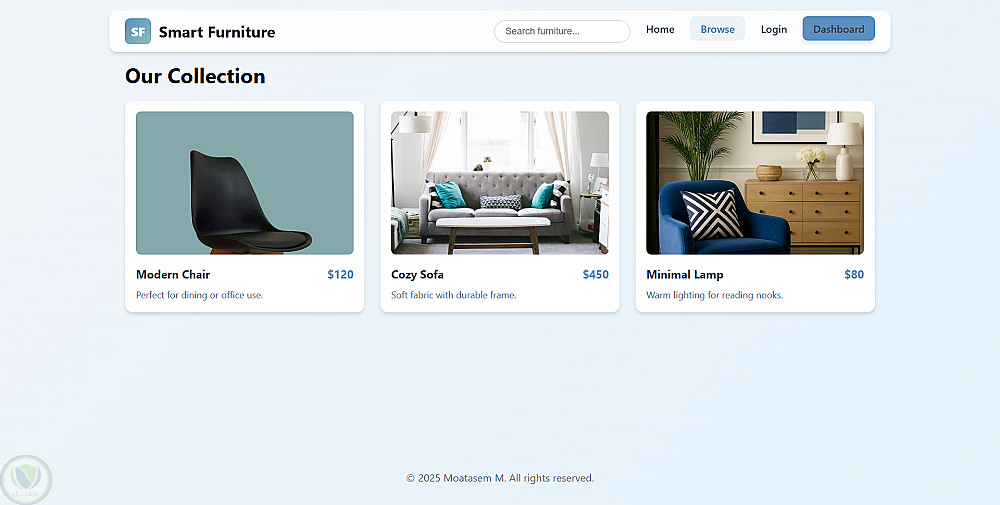
Task: Open the Home nav link
Action: [x=660, y=29]
